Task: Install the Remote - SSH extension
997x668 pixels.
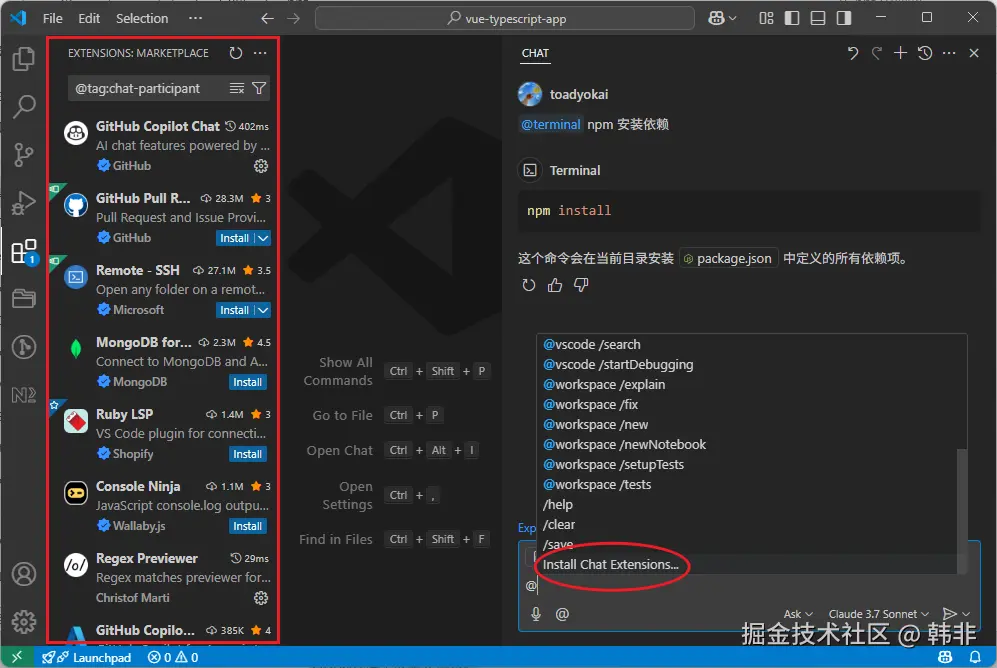Action: pyautogui.click(x=235, y=310)
